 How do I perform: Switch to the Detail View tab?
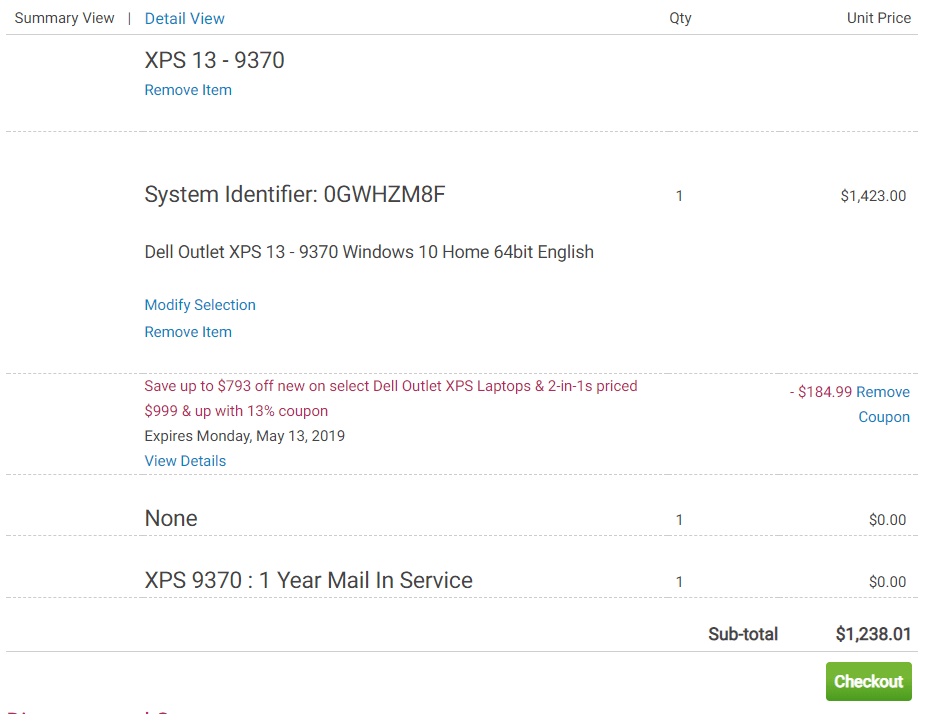pyautogui.click(x=184, y=18)
